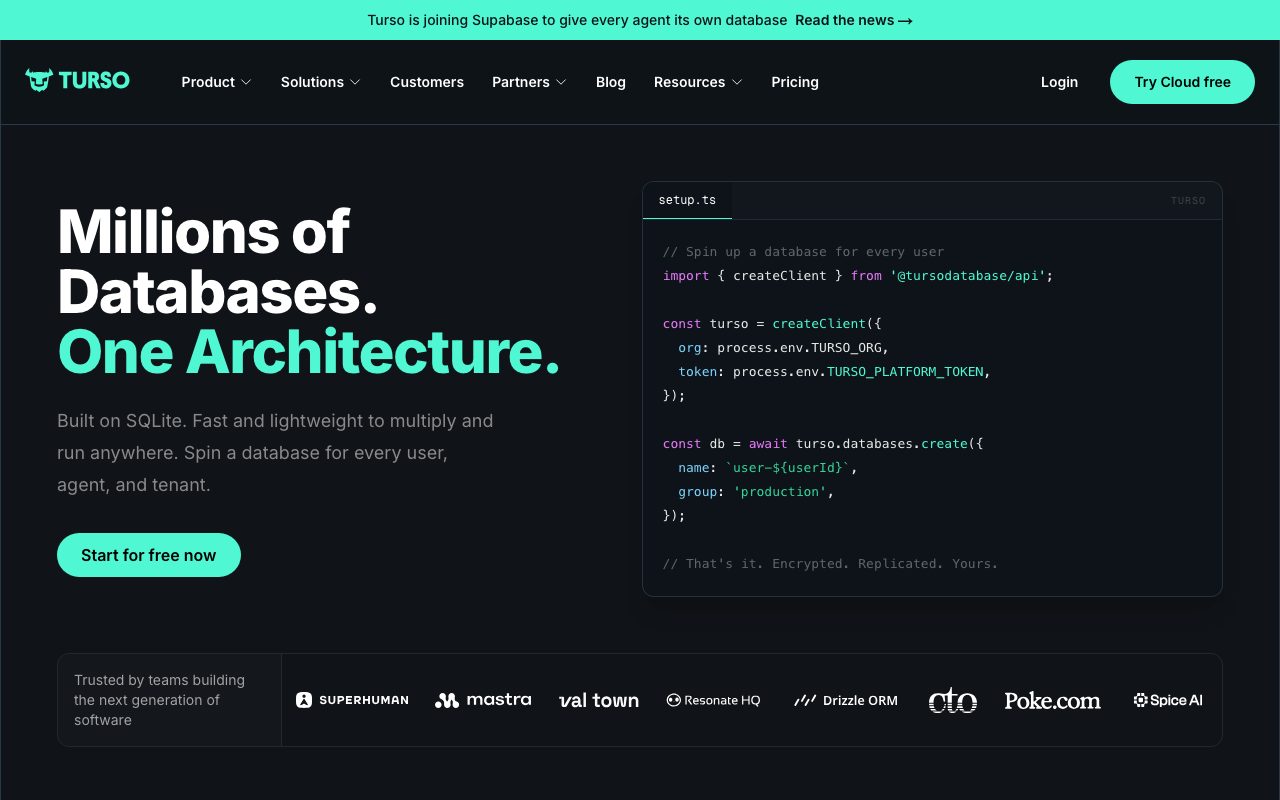Click the TURSO_ORG text in code

[x=849, y=348]
